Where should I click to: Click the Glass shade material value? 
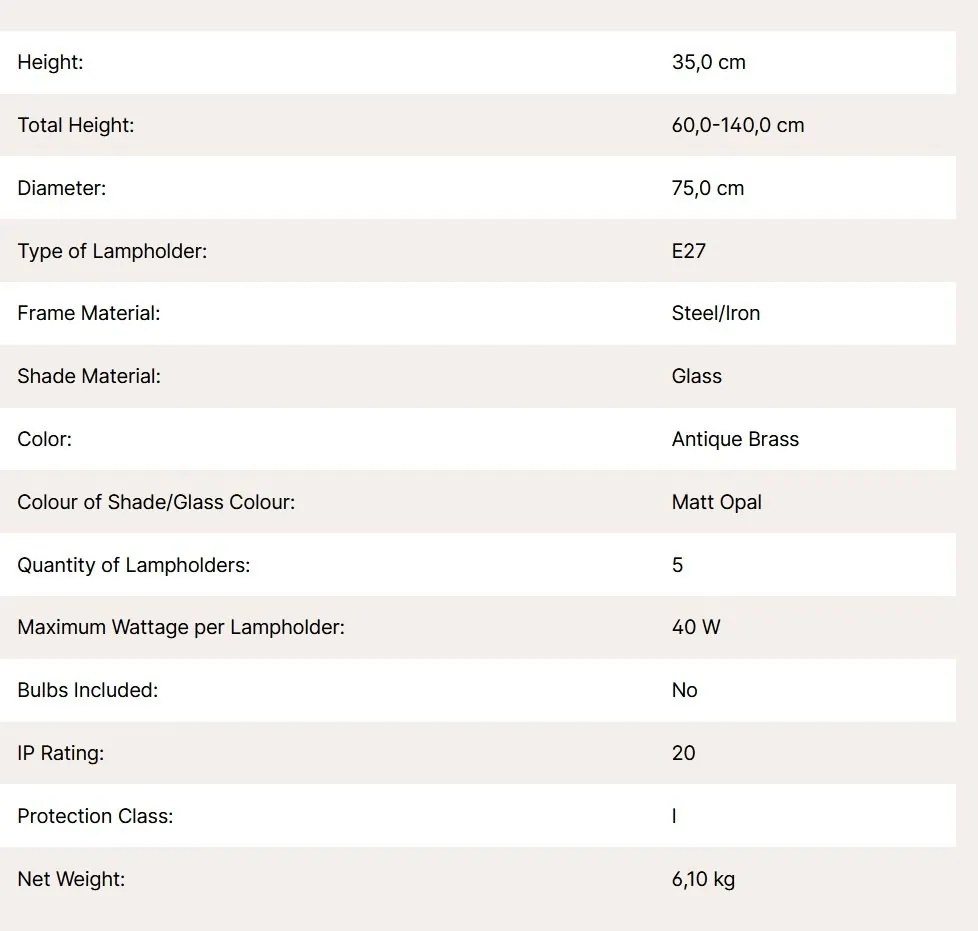point(697,376)
